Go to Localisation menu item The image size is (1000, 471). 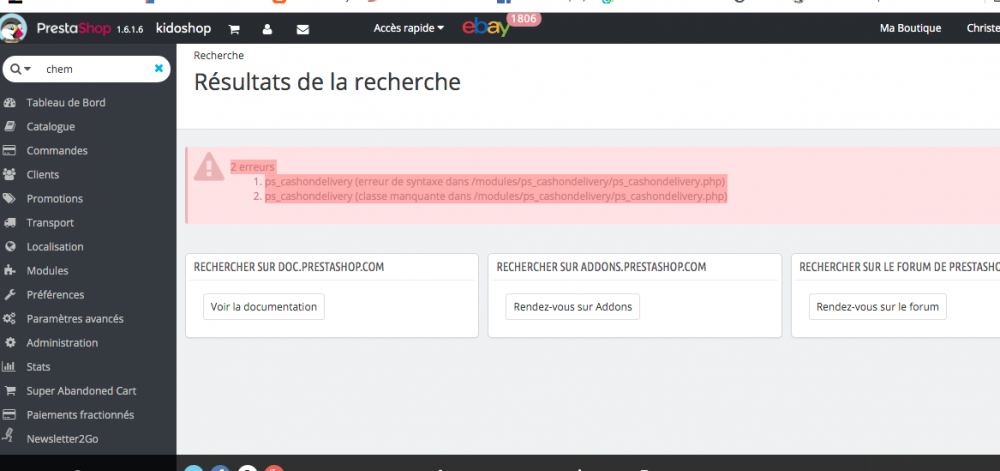[55, 247]
